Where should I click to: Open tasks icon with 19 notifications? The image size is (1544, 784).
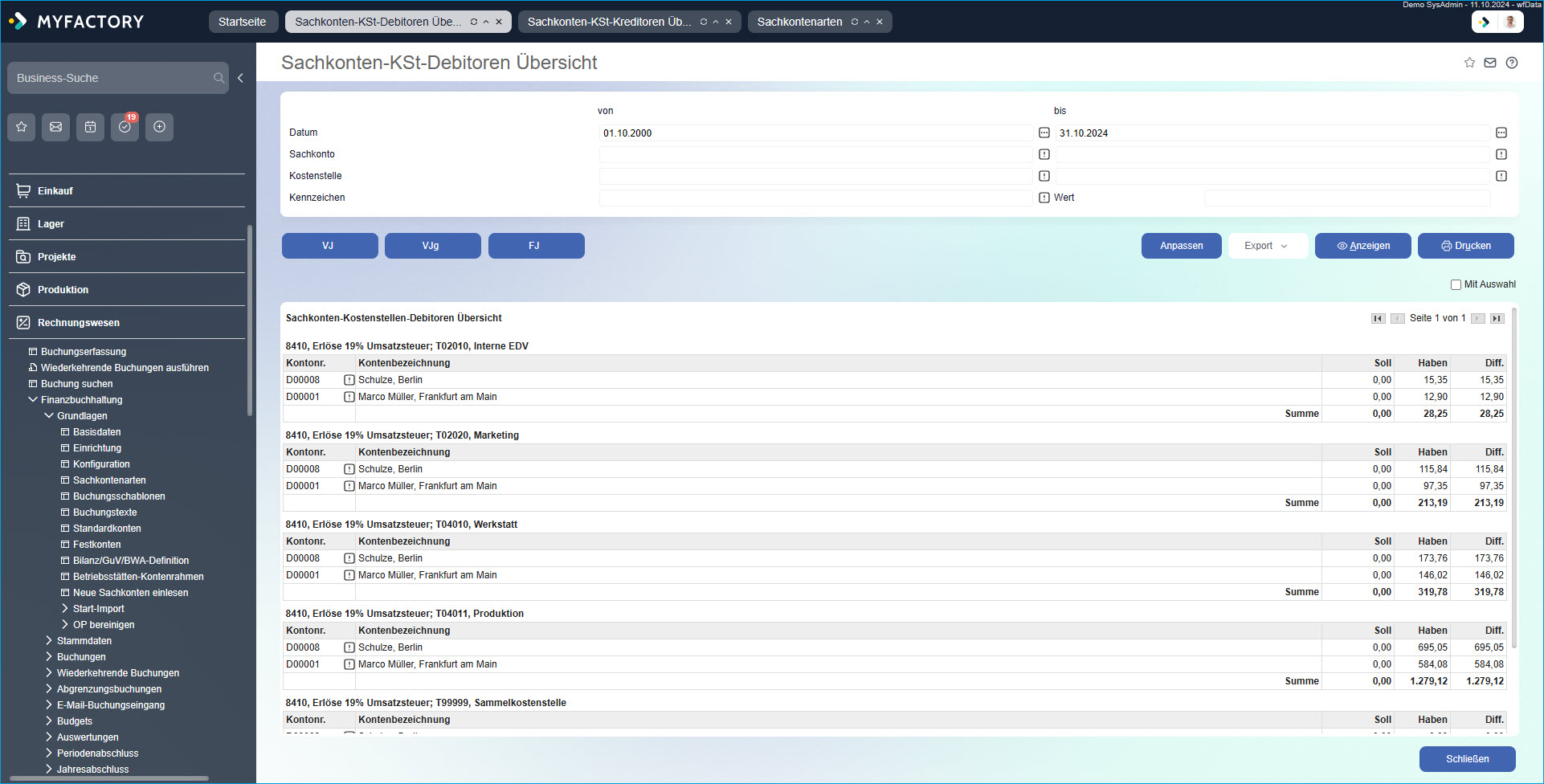(125, 127)
